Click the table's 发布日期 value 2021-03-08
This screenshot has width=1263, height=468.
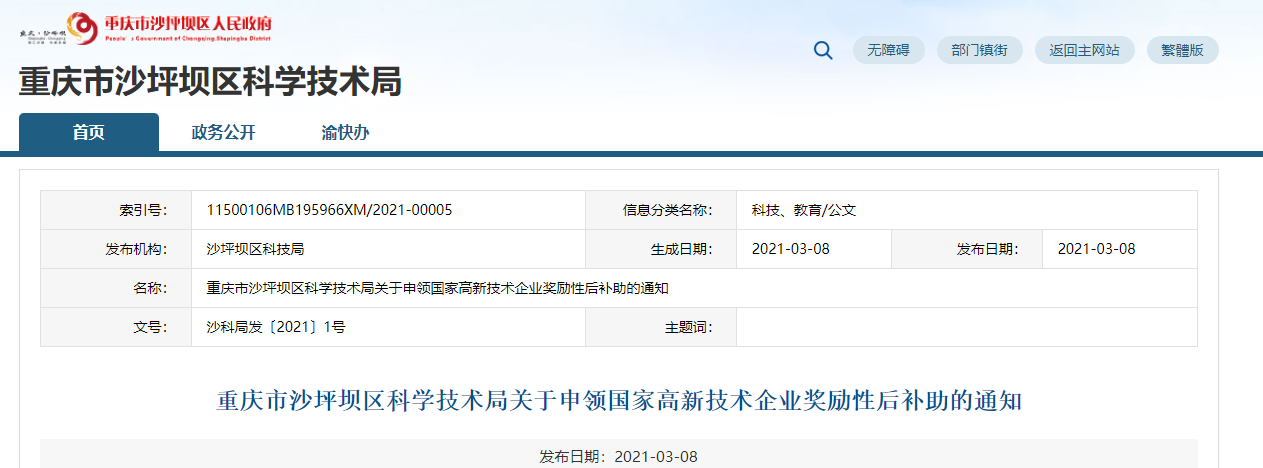(1096, 249)
